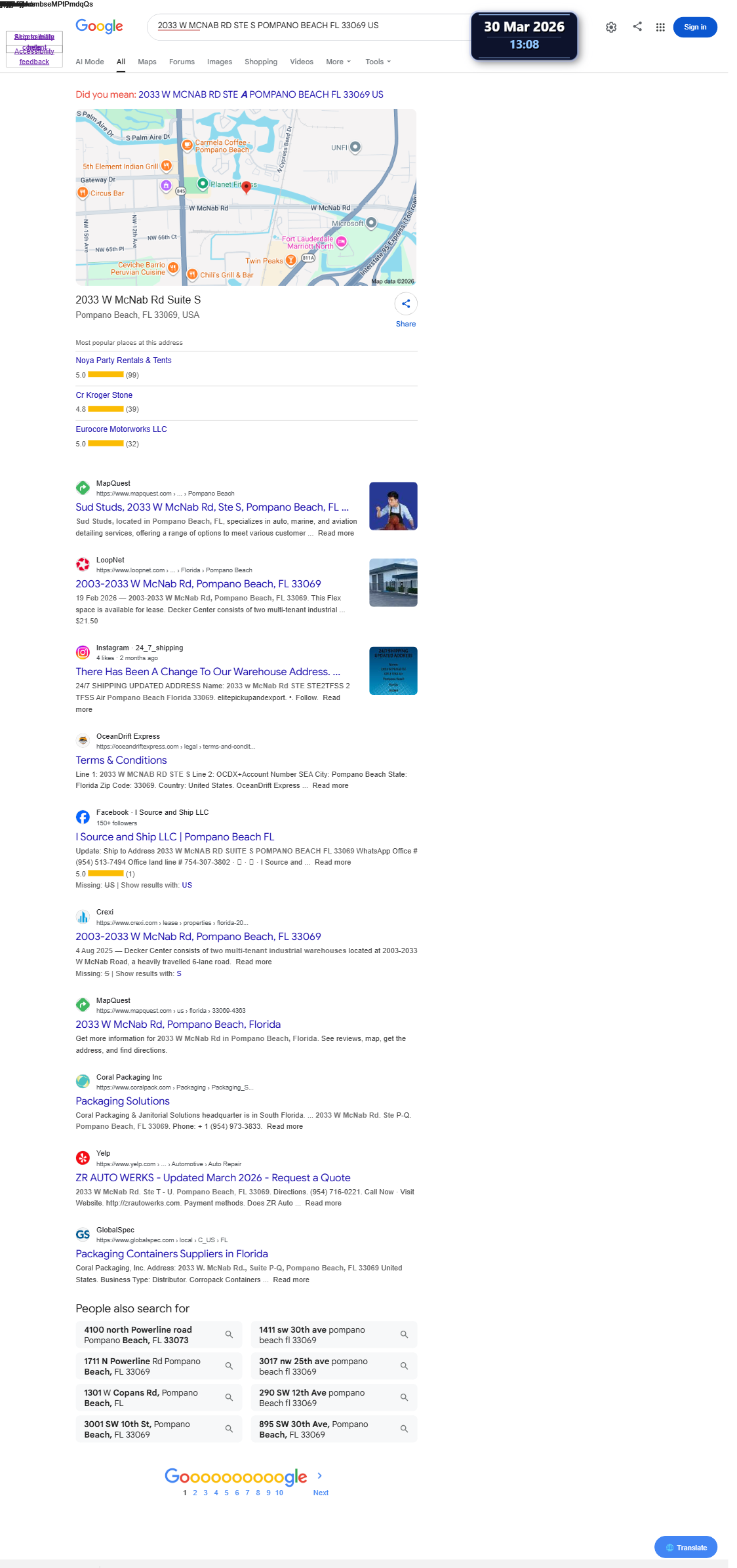
Task: Click OceanDrift Express favicon
Action: 83,741
